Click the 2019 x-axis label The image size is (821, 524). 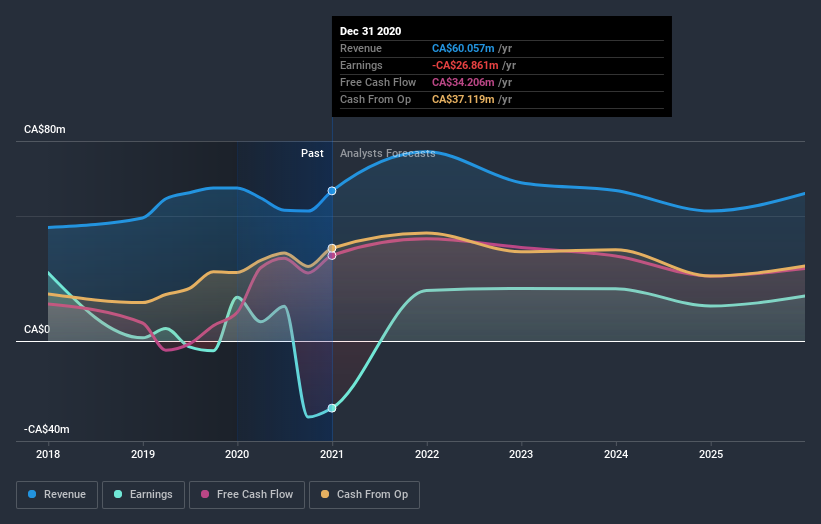point(143,454)
